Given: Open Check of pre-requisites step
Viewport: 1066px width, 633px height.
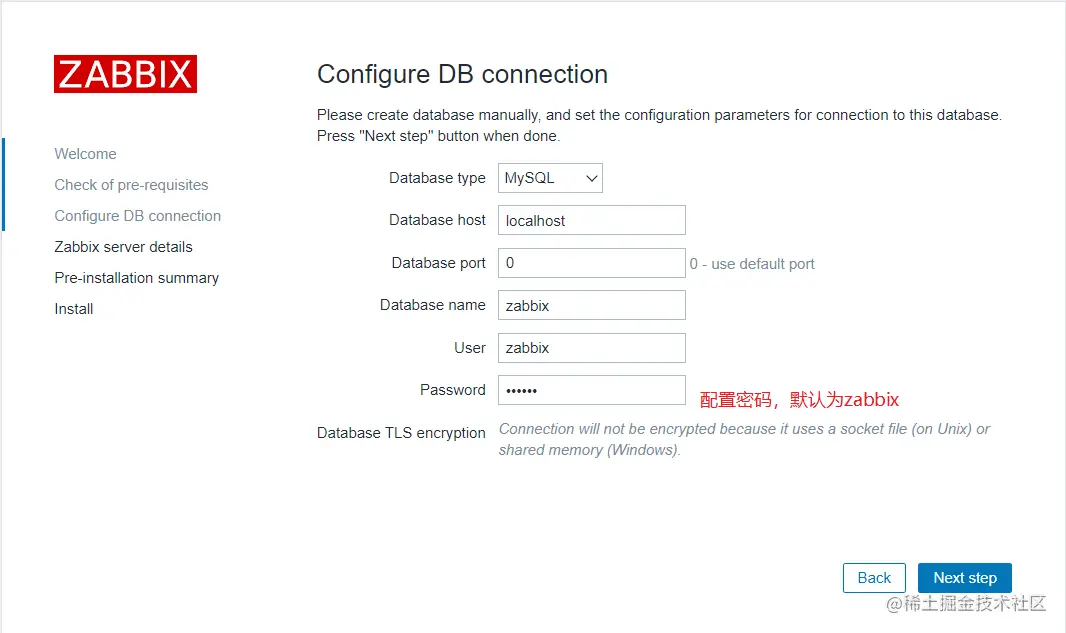Looking at the screenshot, I should (x=131, y=185).
